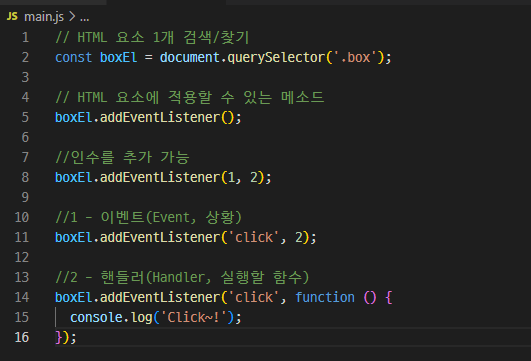This screenshot has width=531, height=361.
Task: Click the 'function' keyword on line 14
Action: pyautogui.click(x=325, y=297)
